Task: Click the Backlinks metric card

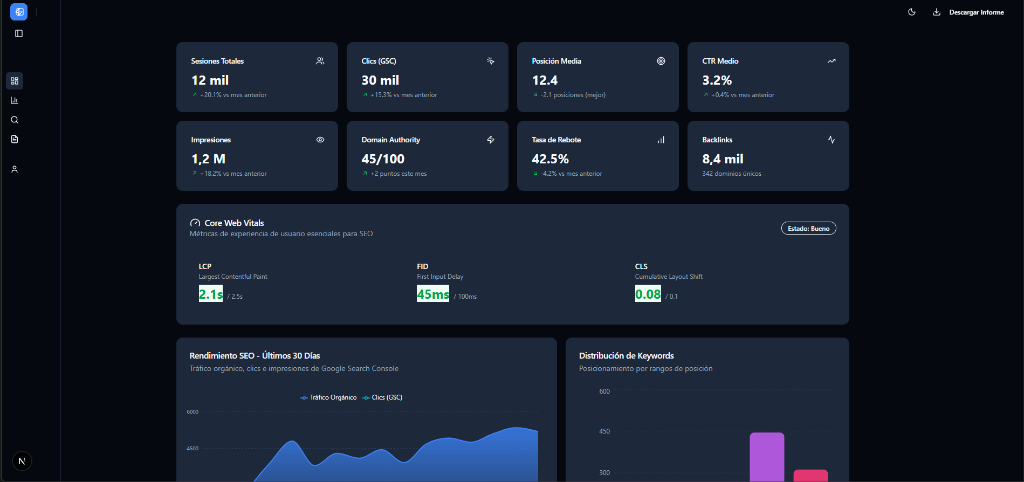Action: [x=768, y=156]
